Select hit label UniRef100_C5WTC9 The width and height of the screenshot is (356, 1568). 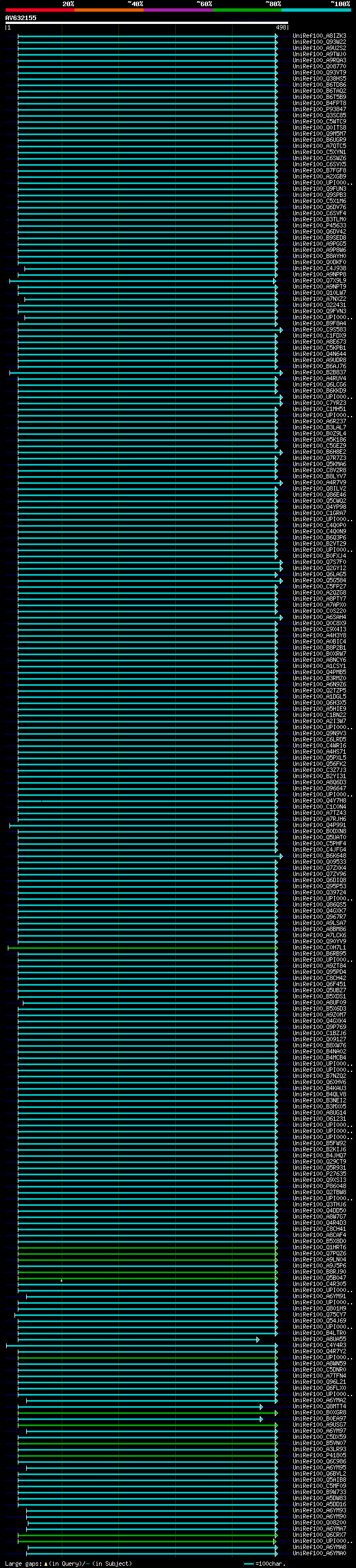(319, 121)
